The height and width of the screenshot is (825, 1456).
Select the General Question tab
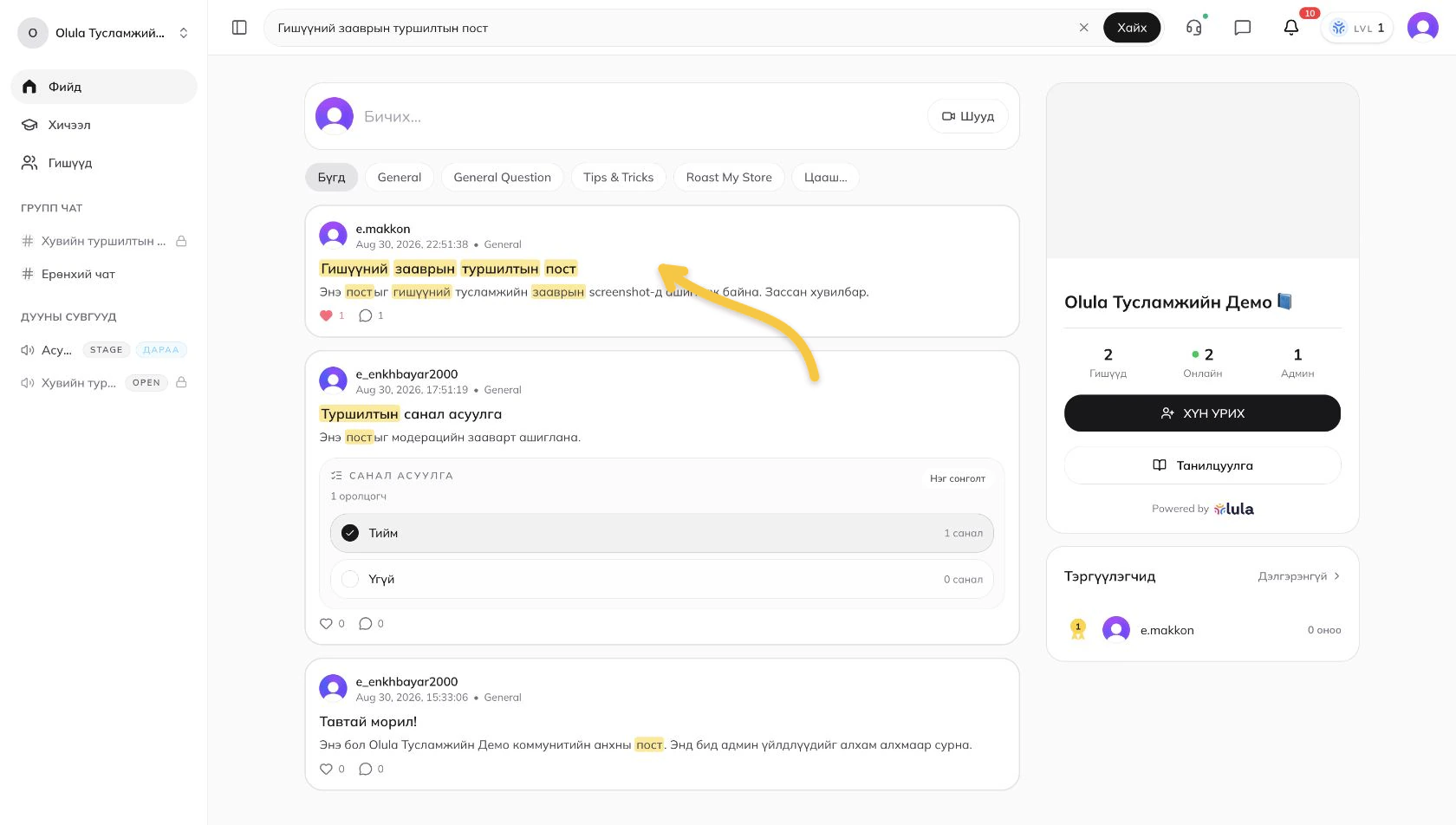(503, 177)
